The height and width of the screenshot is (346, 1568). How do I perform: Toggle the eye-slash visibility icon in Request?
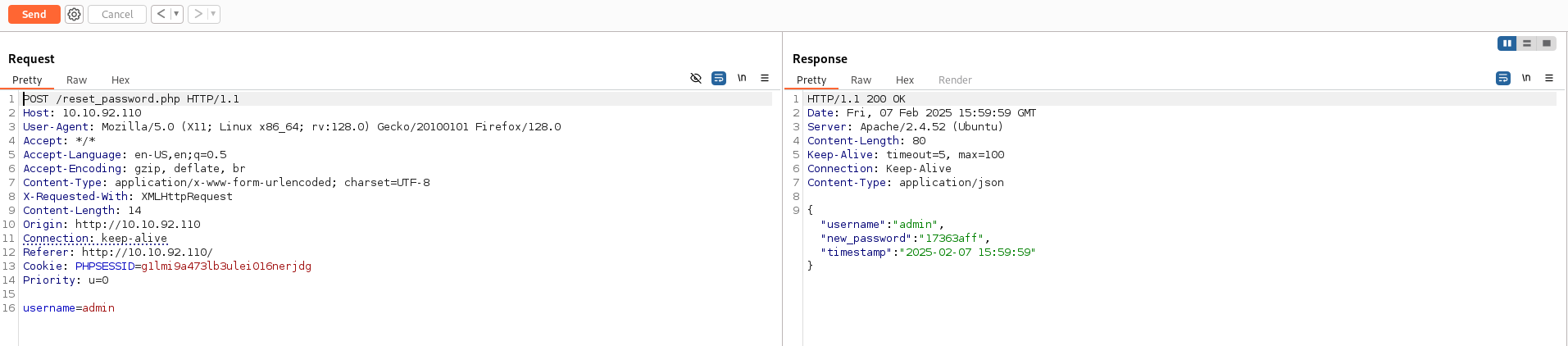point(696,78)
